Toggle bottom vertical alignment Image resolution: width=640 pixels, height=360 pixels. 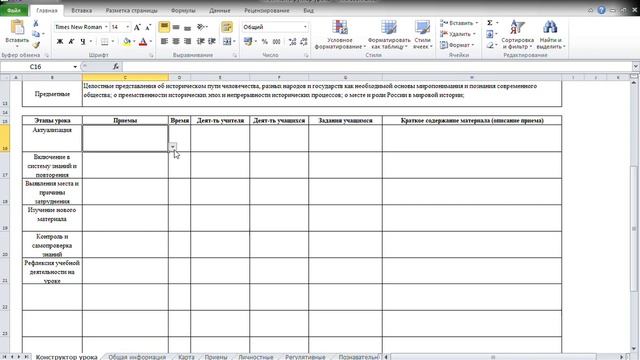(x=187, y=27)
